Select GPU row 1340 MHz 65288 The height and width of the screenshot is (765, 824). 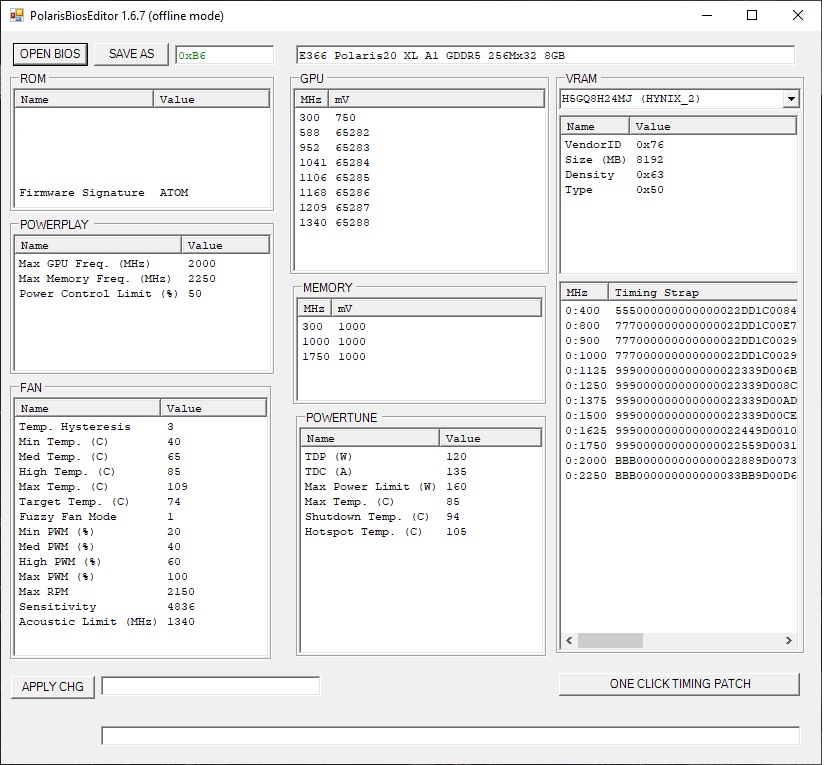[419, 223]
